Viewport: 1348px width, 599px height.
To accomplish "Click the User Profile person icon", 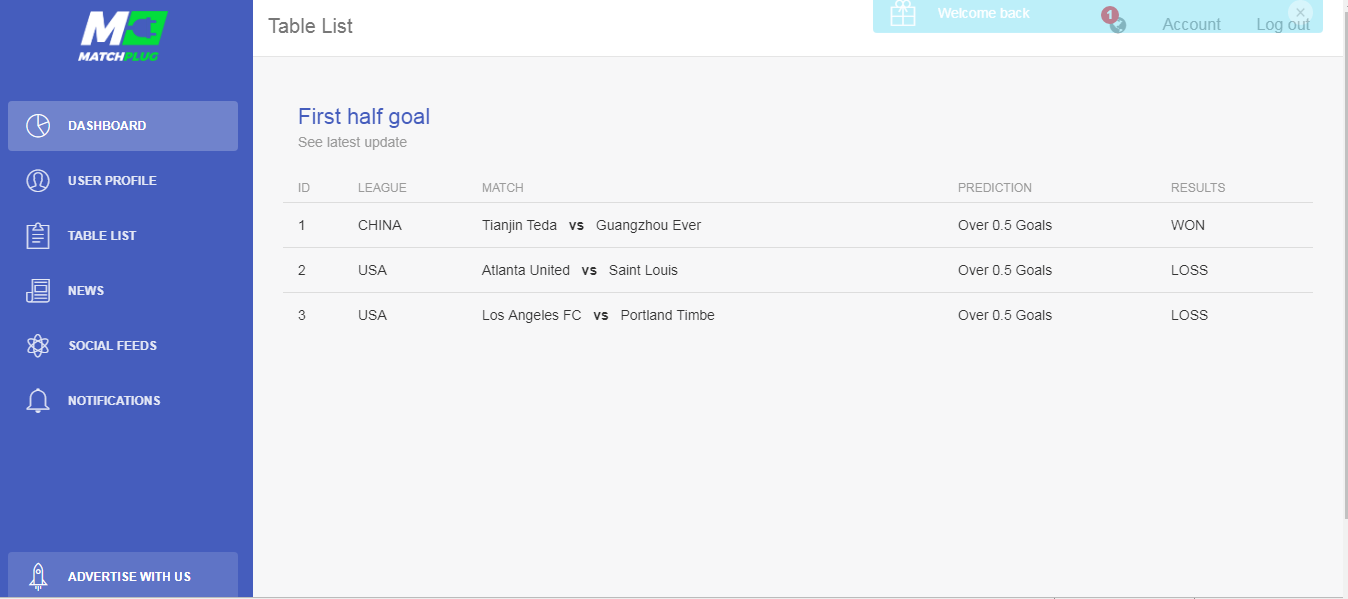I will (38, 181).
